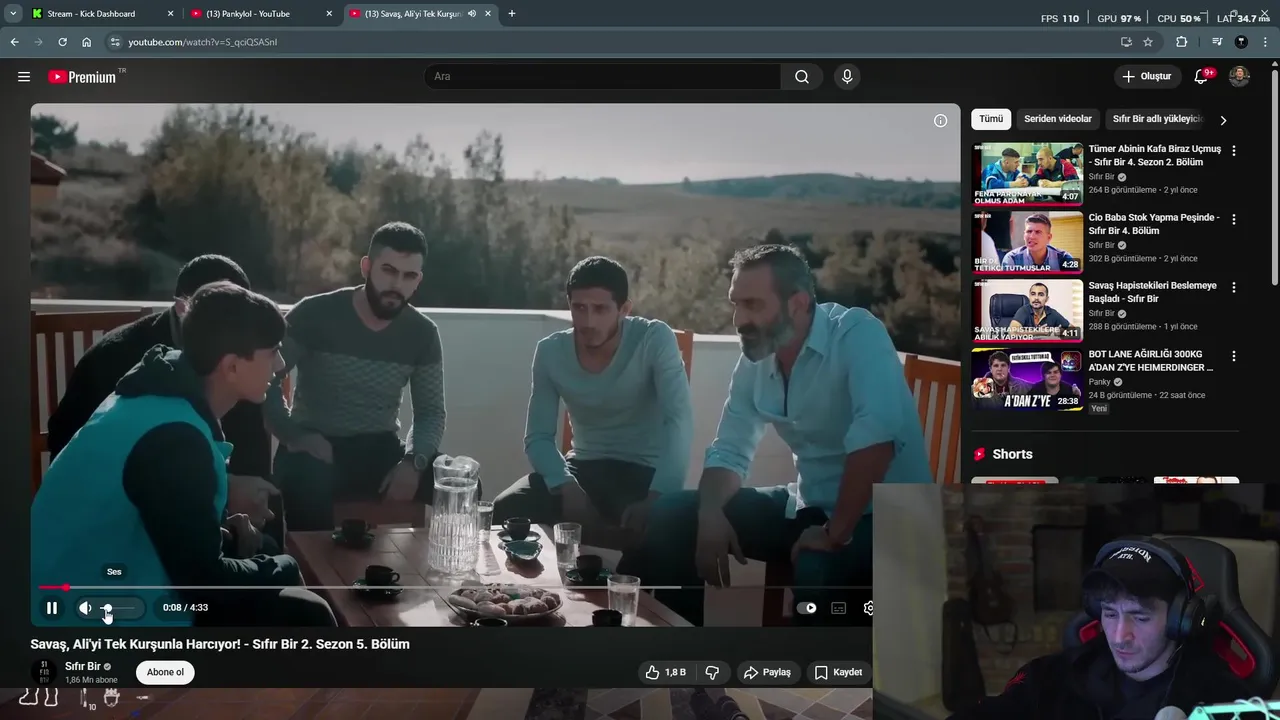This screenshot has width=1280, height=720.
Task: Go to the browser home page
Action: 87,42
